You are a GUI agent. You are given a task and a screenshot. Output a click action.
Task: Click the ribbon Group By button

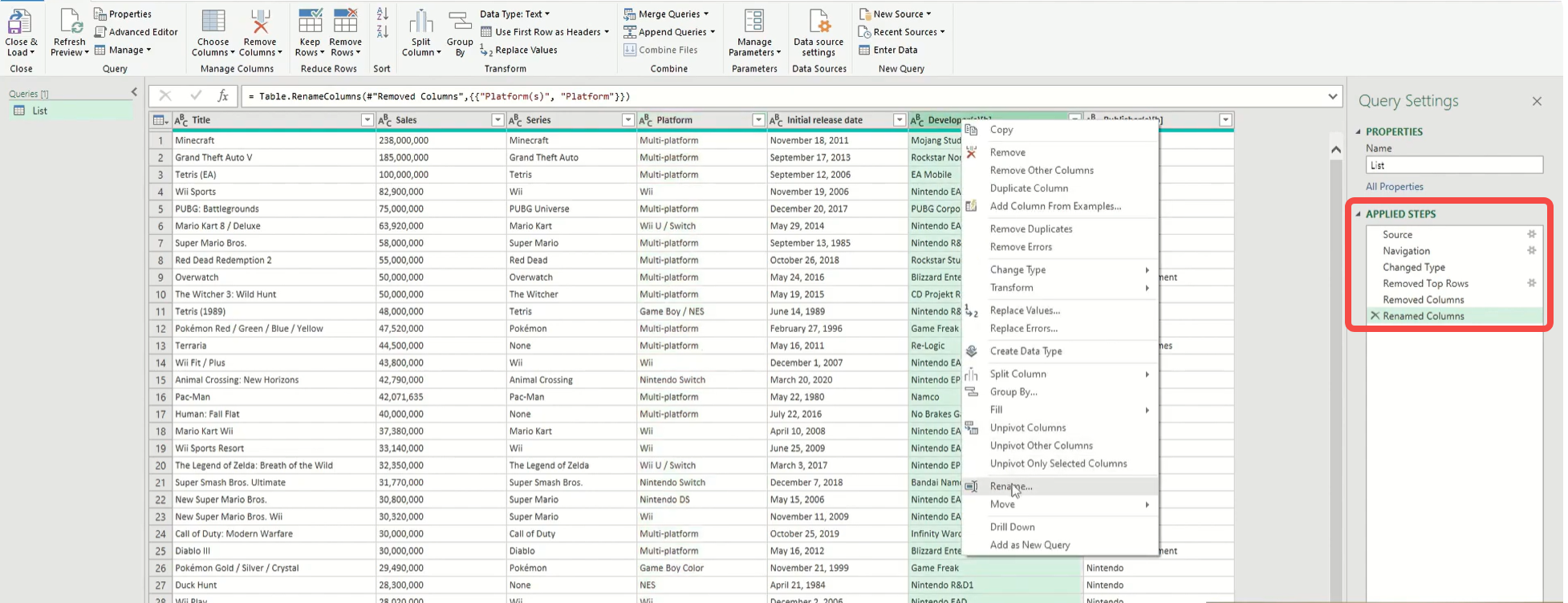(460, 32)
